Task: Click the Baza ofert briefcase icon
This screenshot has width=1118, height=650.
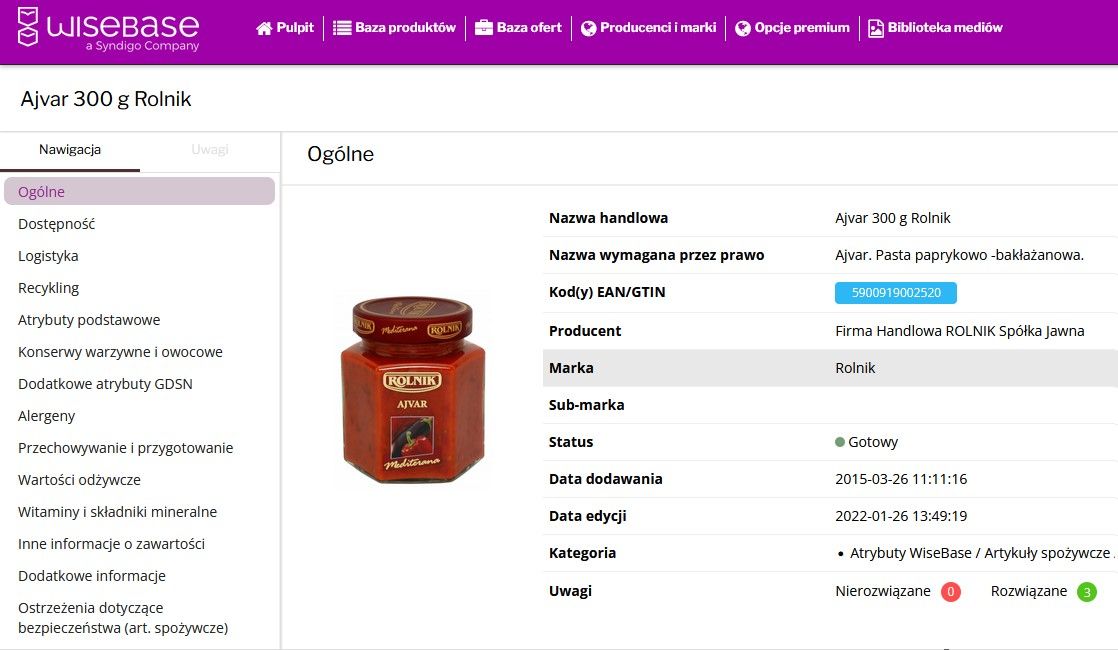Action: [x=483, y=28]
